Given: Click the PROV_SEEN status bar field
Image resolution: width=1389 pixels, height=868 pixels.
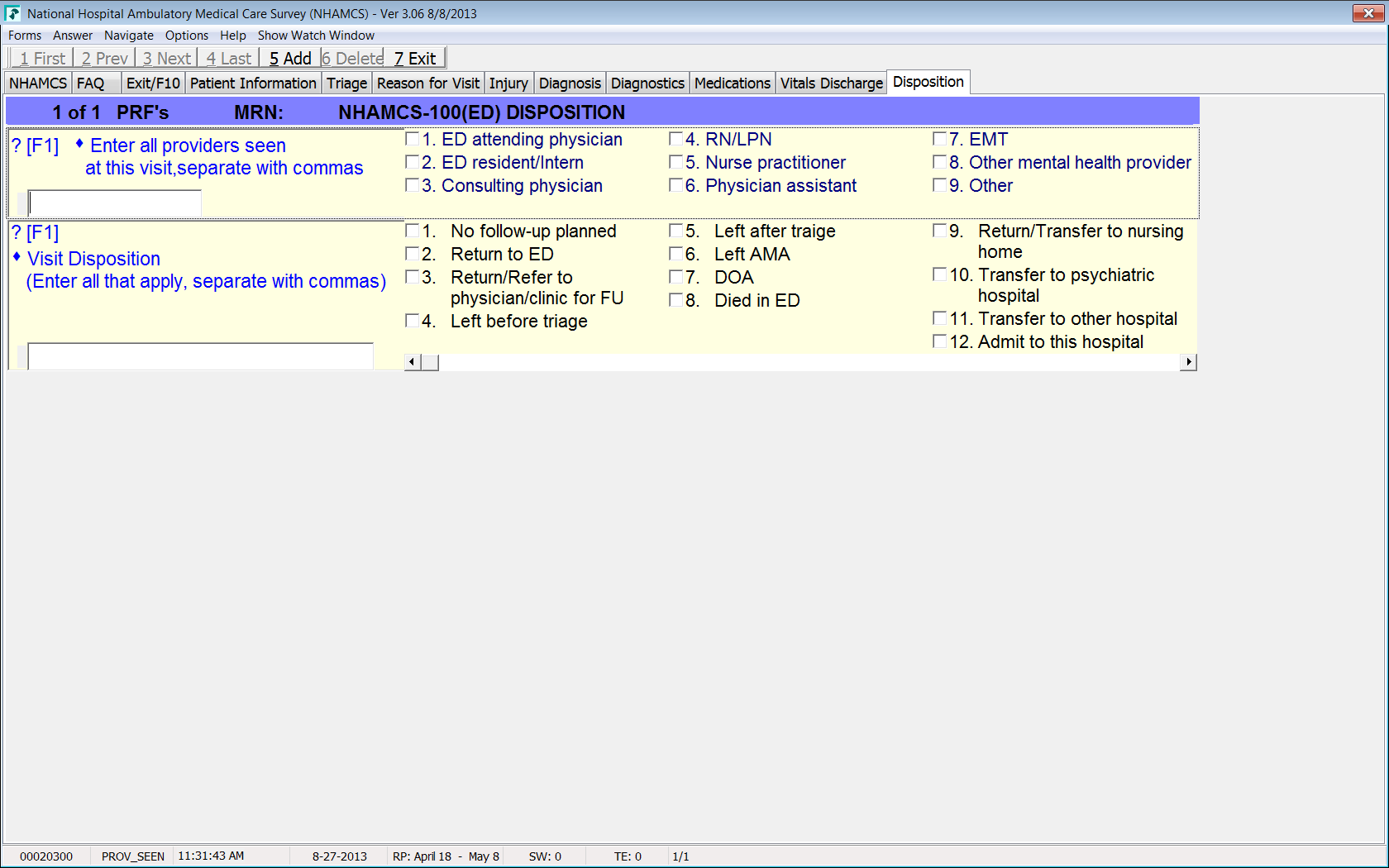Looking at the screenshot, I should (133, 856).
